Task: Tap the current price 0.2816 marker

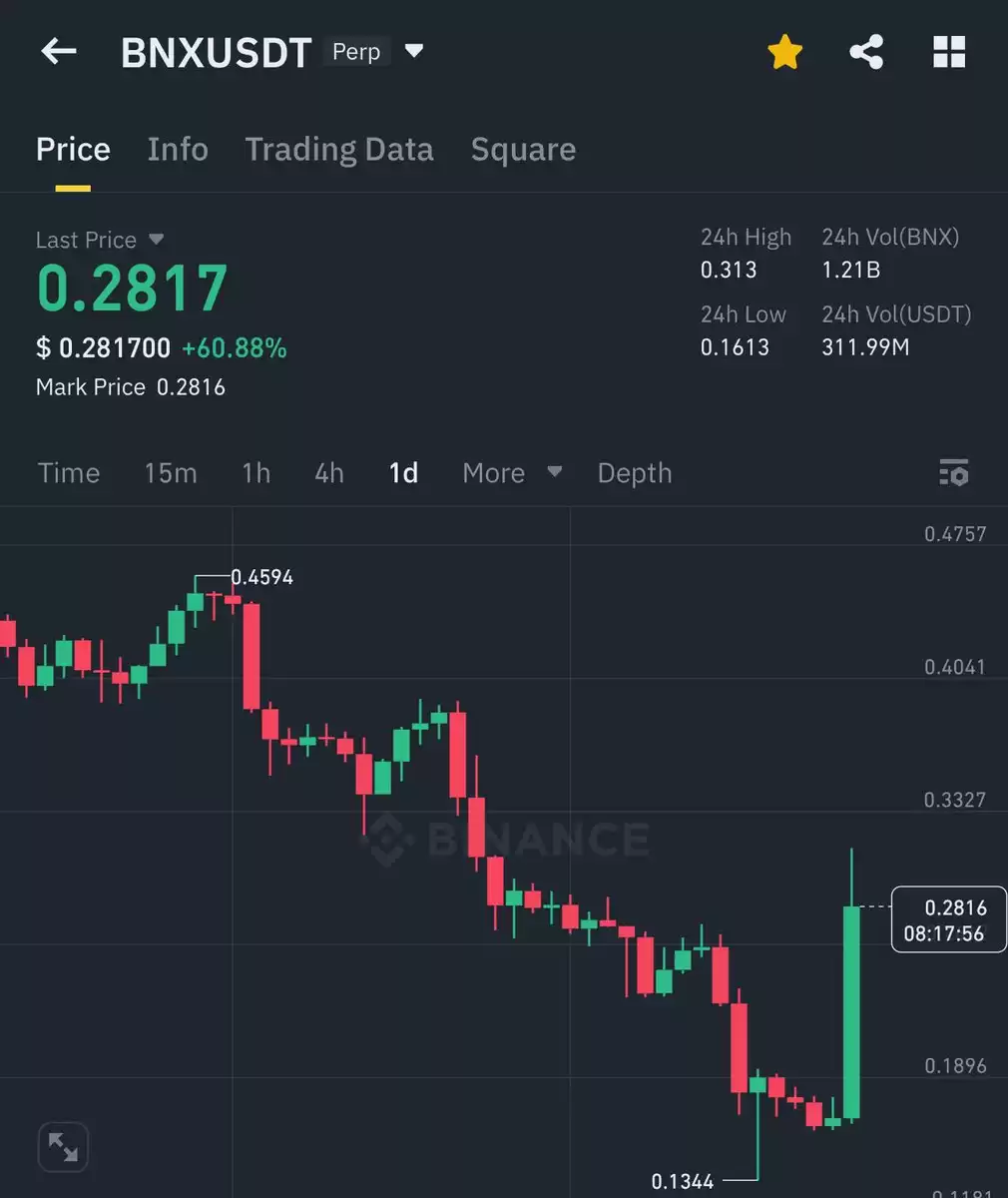Action: pos(948,919)
